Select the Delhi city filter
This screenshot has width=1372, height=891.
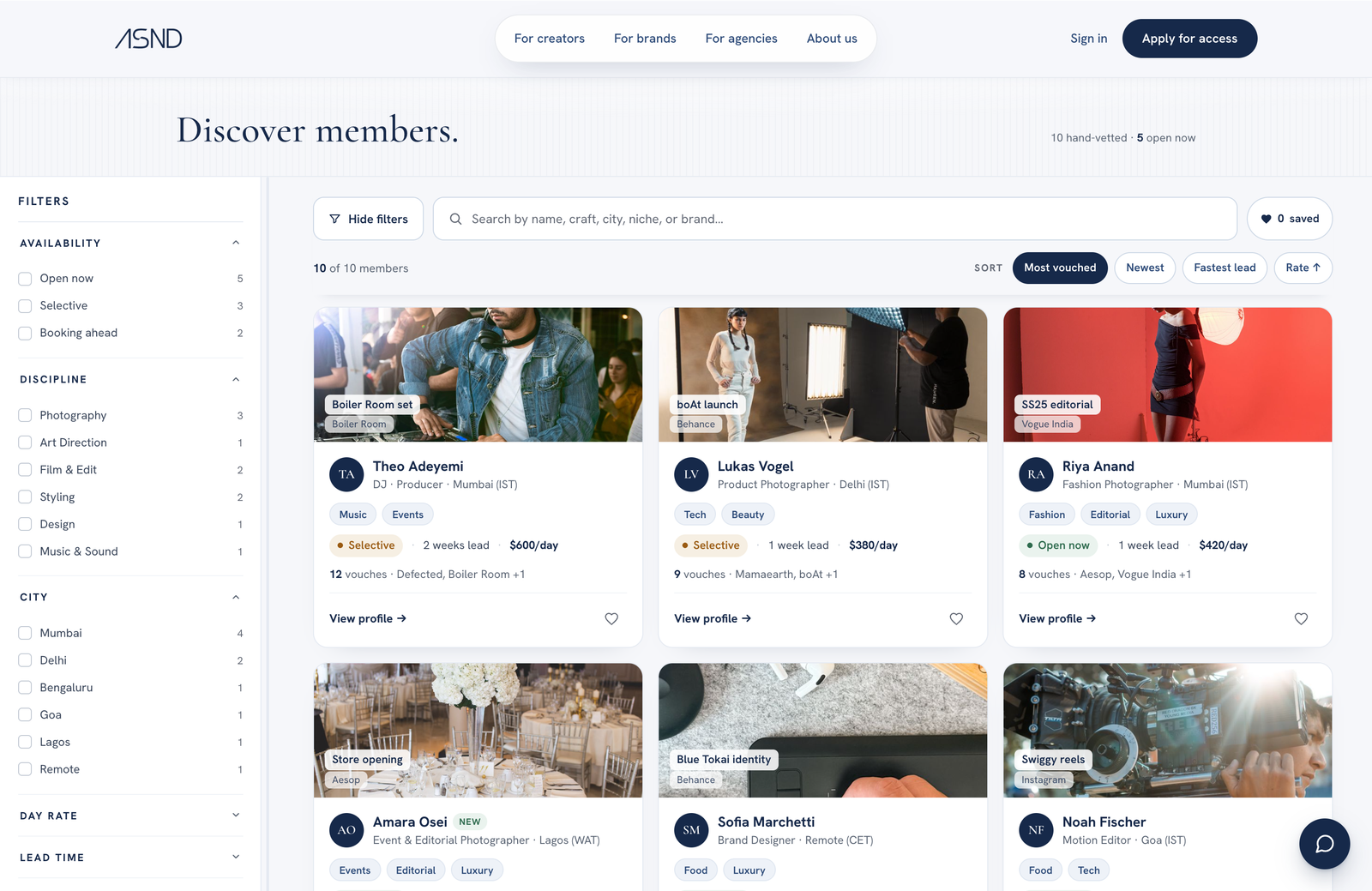point(25,660)
